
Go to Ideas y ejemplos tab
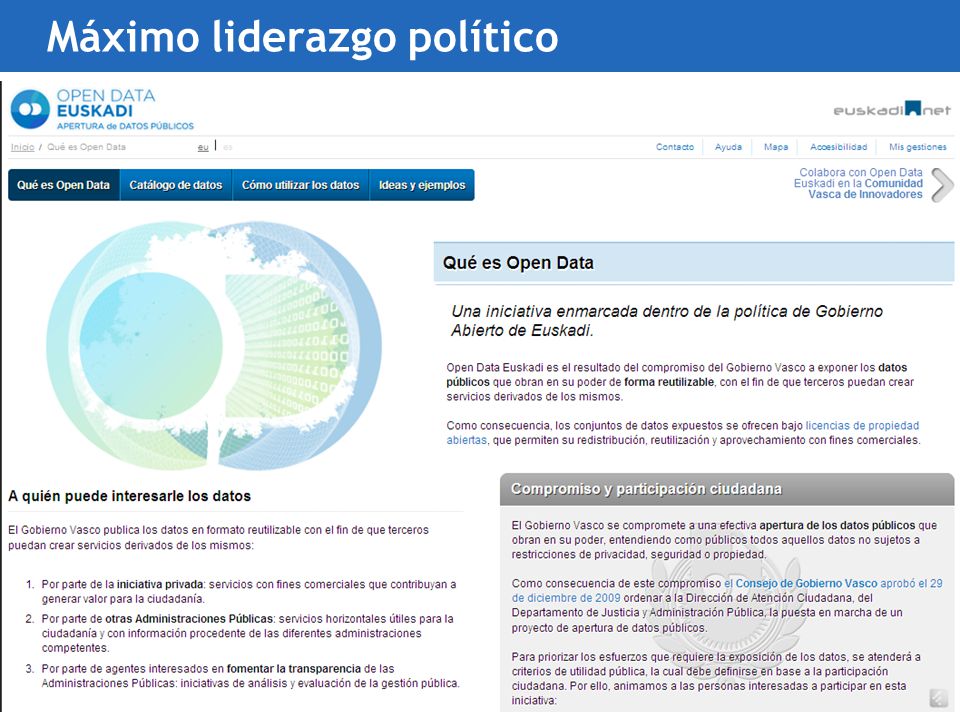pos(422,185)
